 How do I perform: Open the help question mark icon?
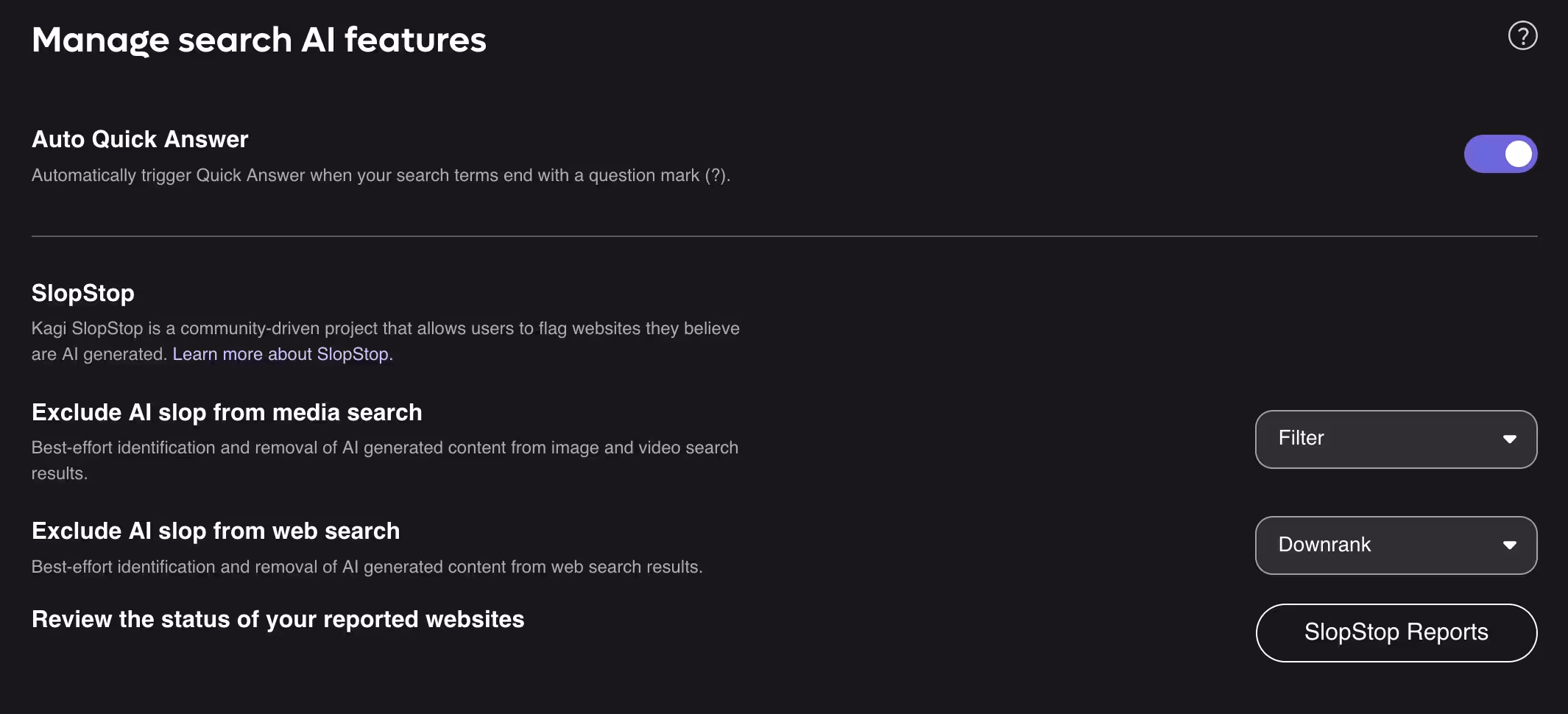click(1522, 35)
